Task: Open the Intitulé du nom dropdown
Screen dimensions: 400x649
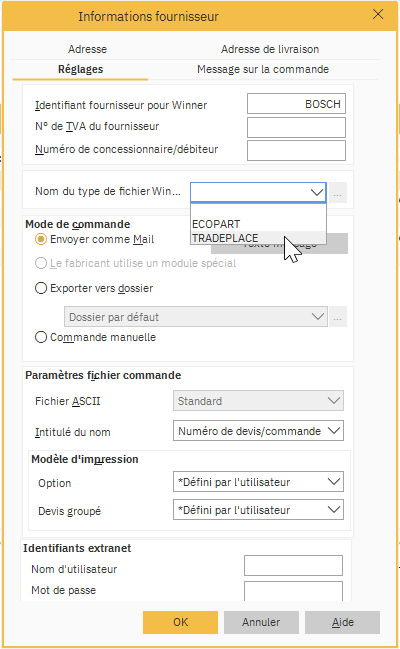Action: point(258,431)
